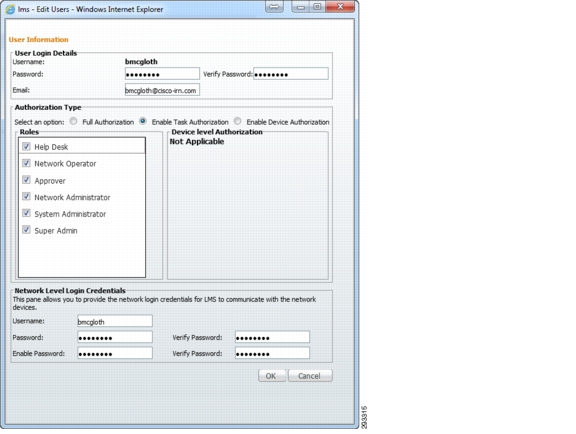576x434 pixels.
Task: Click the user login Password field
Action: click(x=162, y=74)
